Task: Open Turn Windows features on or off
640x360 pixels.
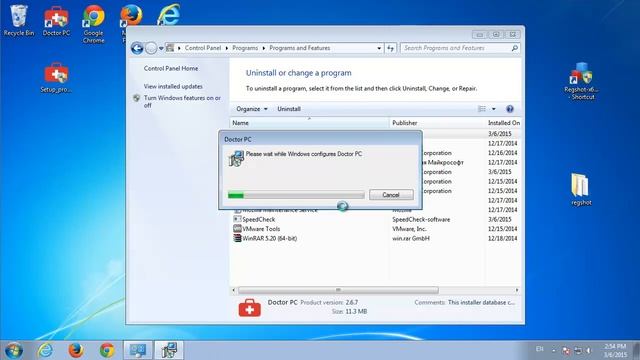Action: (182, 102)
